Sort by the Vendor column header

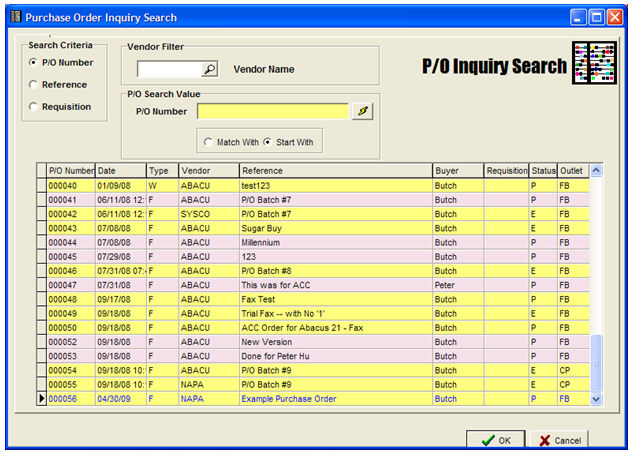tap(208, 171)
